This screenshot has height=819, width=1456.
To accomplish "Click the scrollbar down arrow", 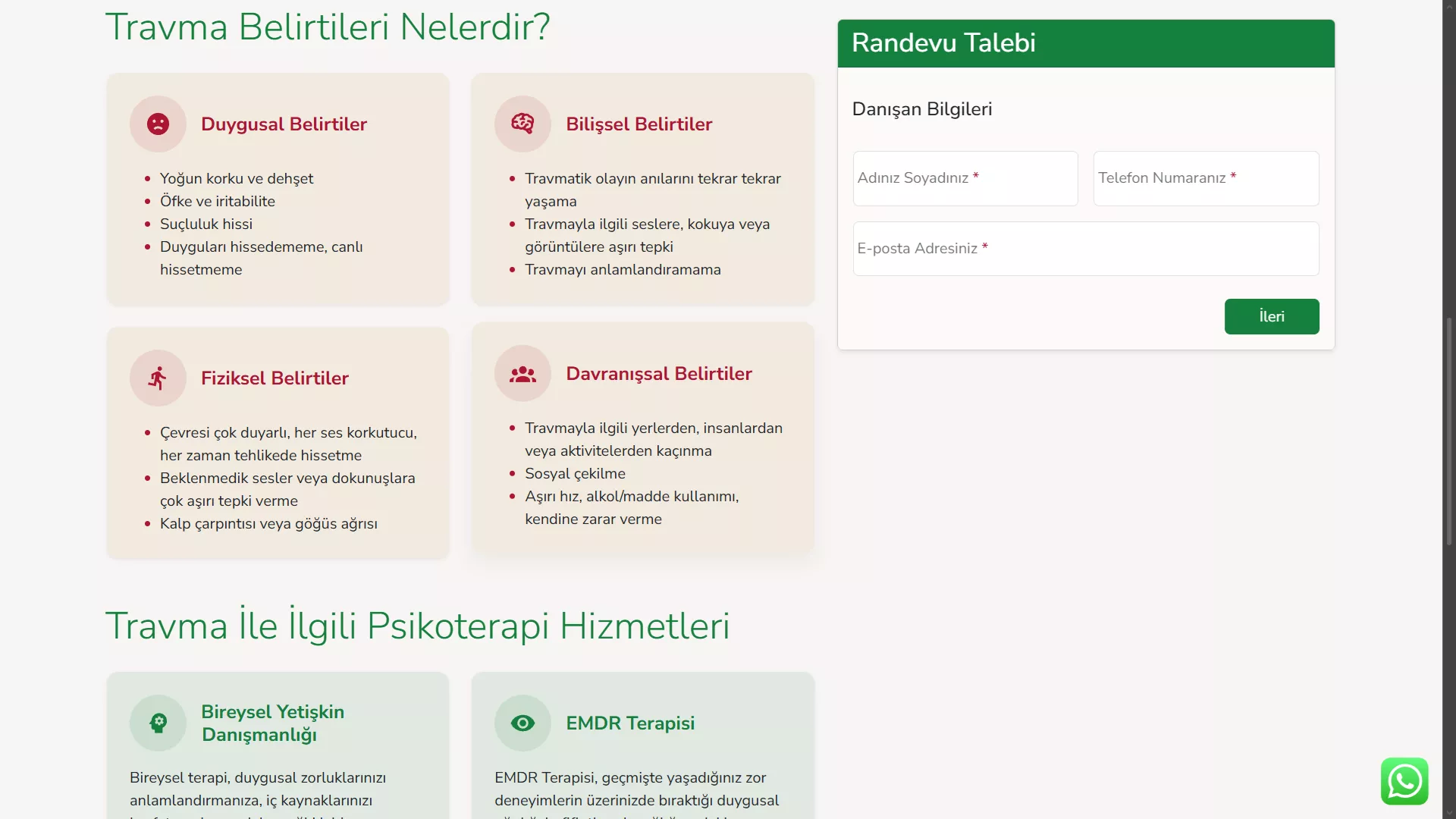I will [1448, 812].
